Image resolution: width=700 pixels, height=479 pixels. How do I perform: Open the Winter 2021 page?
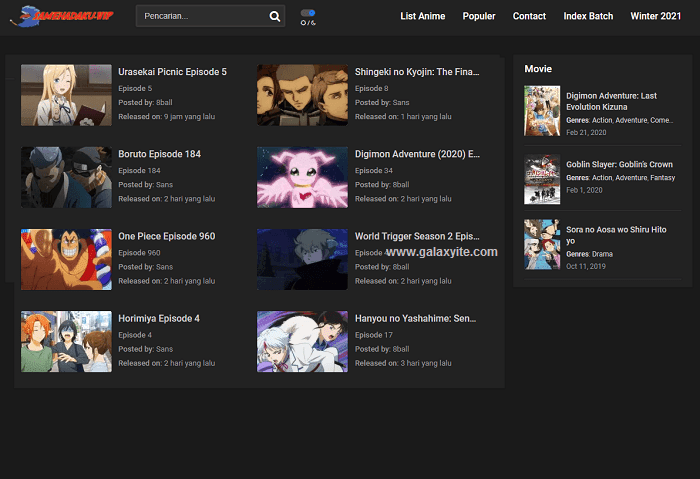coord(655,16)
